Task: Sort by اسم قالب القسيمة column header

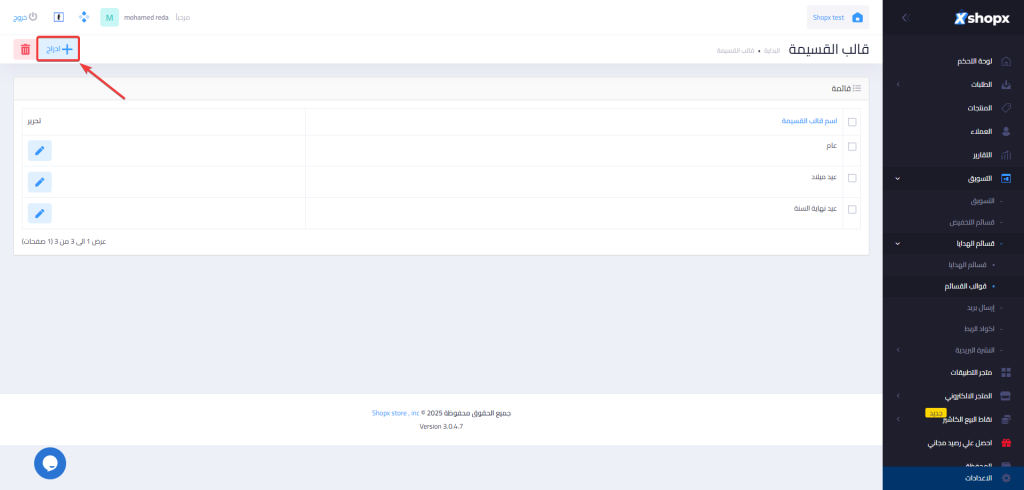Action: 809,121
